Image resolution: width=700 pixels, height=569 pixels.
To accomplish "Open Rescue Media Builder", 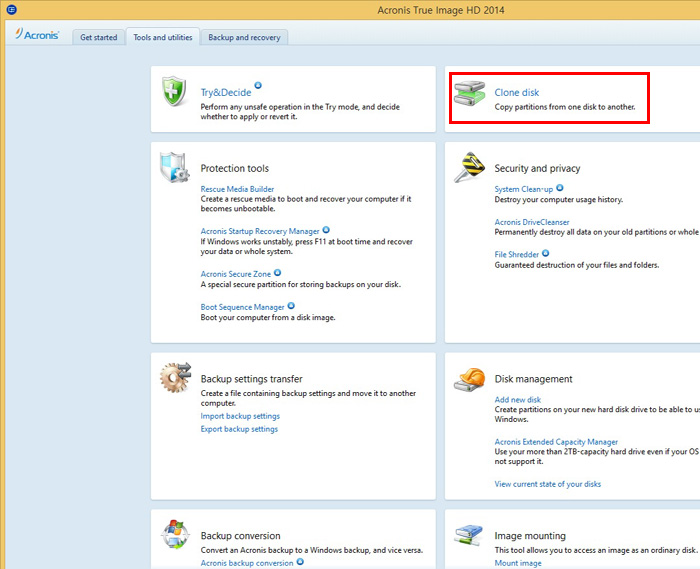I will pos(237,189).
